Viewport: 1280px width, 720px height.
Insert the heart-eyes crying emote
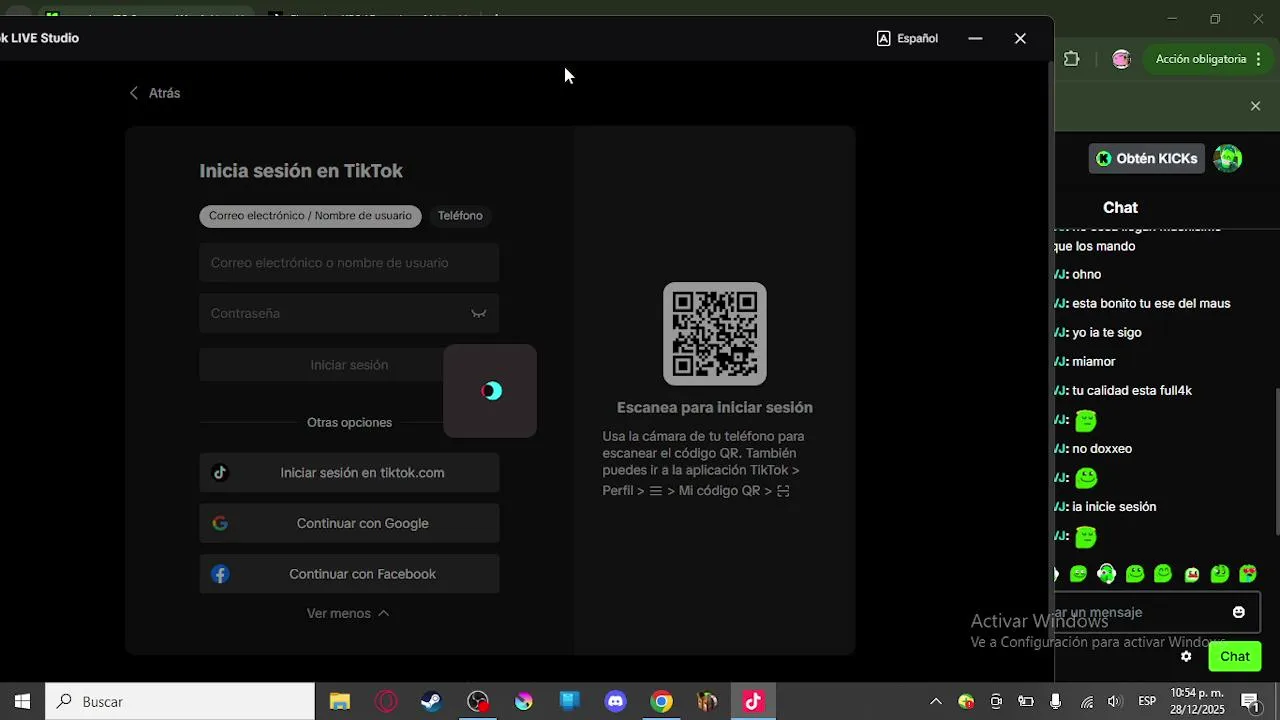[x=1248, y=574]
